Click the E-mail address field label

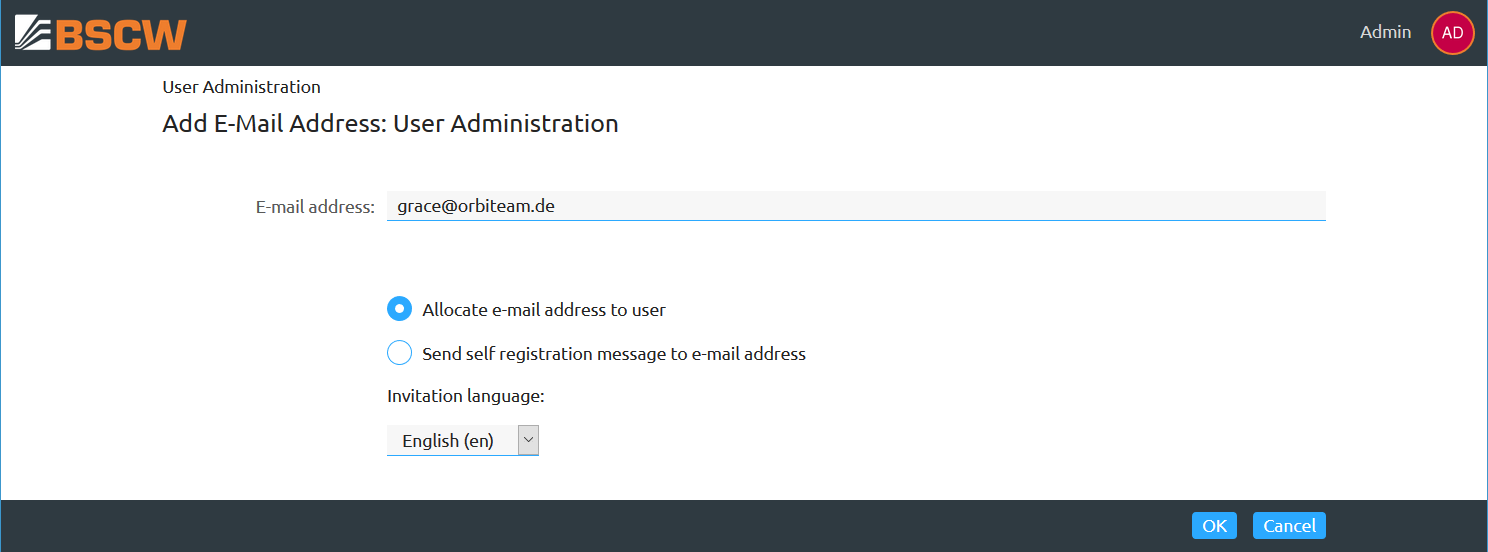(x=315, y=207)
